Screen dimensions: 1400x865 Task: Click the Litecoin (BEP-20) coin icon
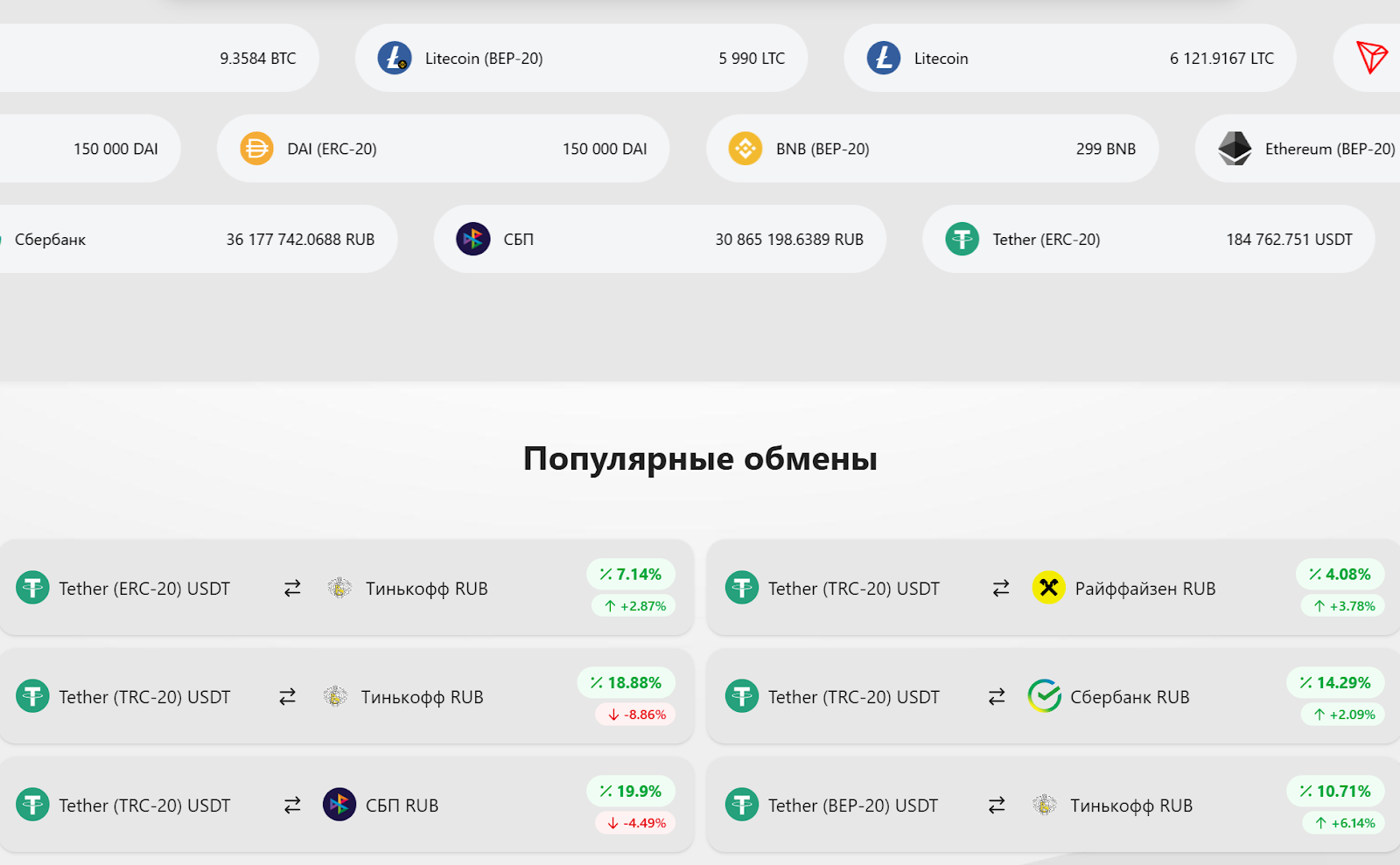(x=394, y=59)
